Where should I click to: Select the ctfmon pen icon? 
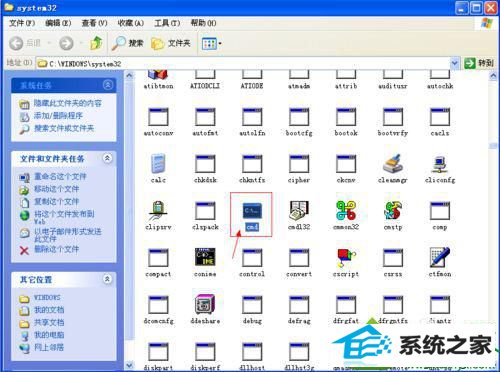[x=440, y=257]
